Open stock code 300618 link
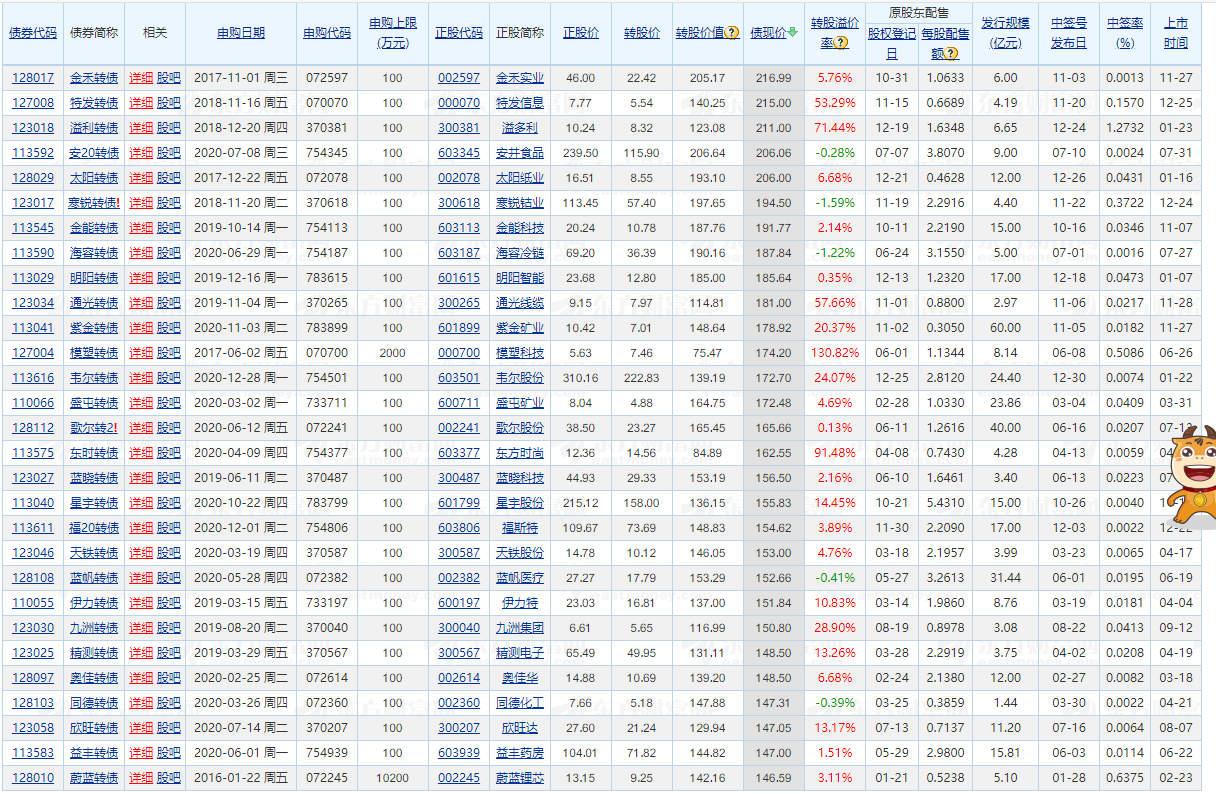1216x794 pixels. (x=459, y=203)
